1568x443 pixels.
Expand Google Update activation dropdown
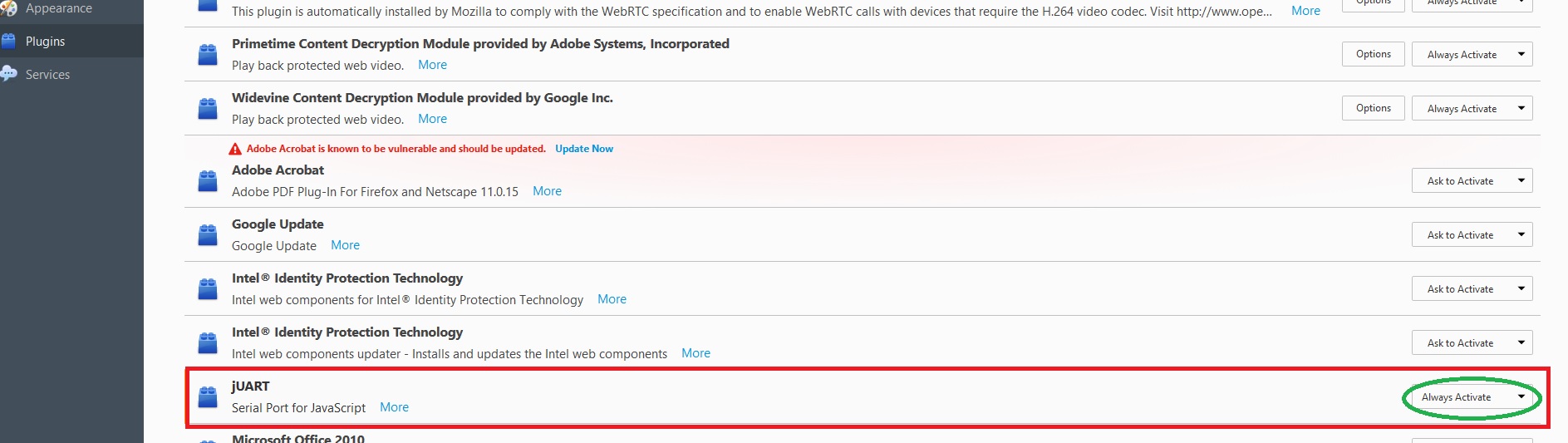tap(1472, 234)
